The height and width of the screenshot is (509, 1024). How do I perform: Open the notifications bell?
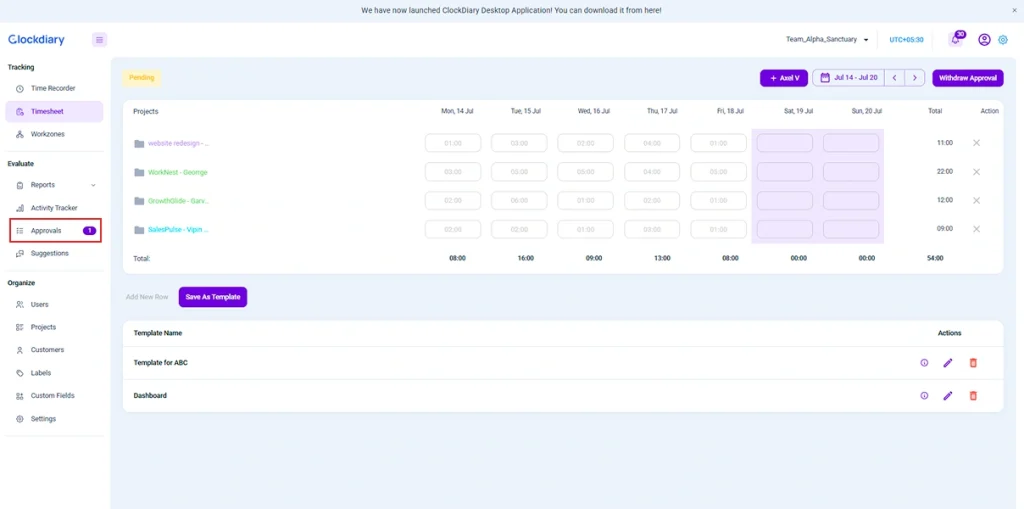(x=955, y=39)
